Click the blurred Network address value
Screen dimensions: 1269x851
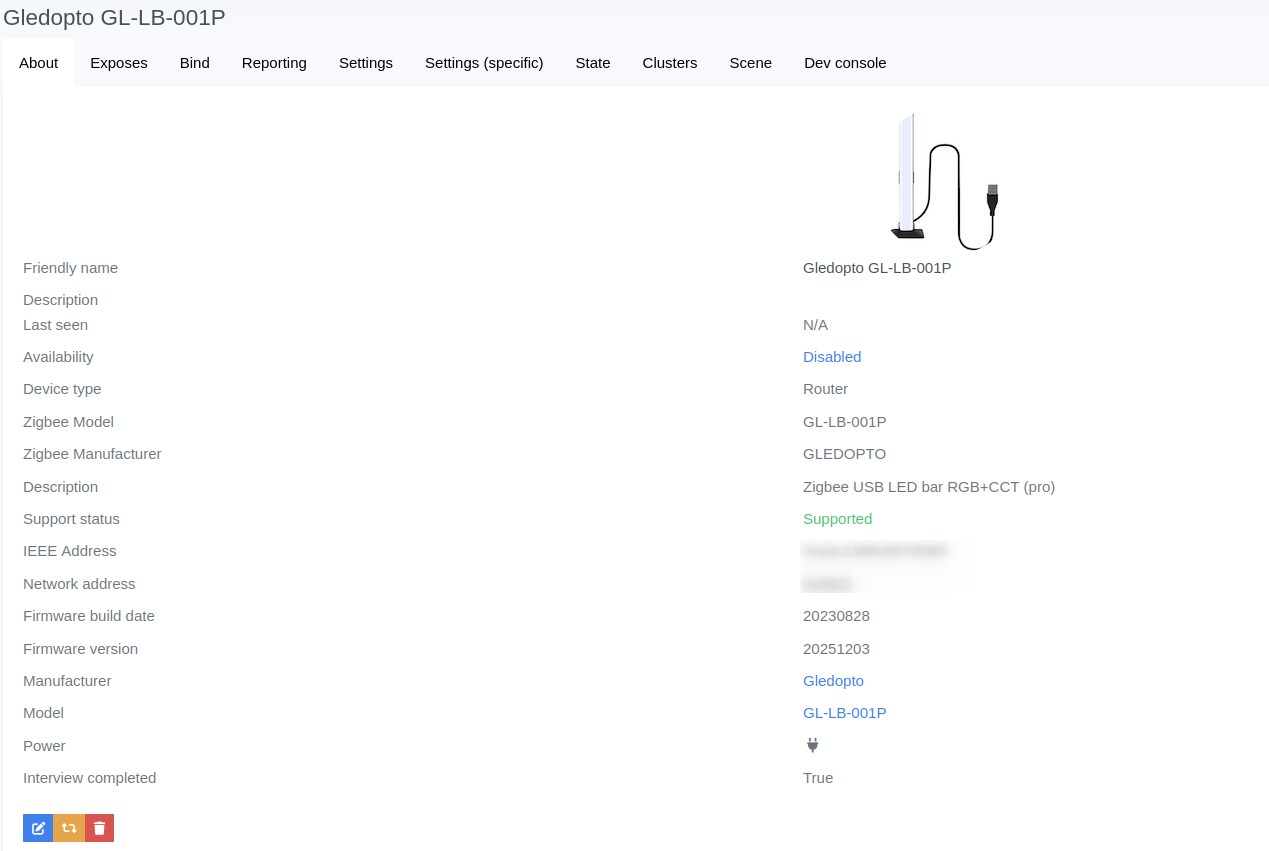tap(828, 584)
